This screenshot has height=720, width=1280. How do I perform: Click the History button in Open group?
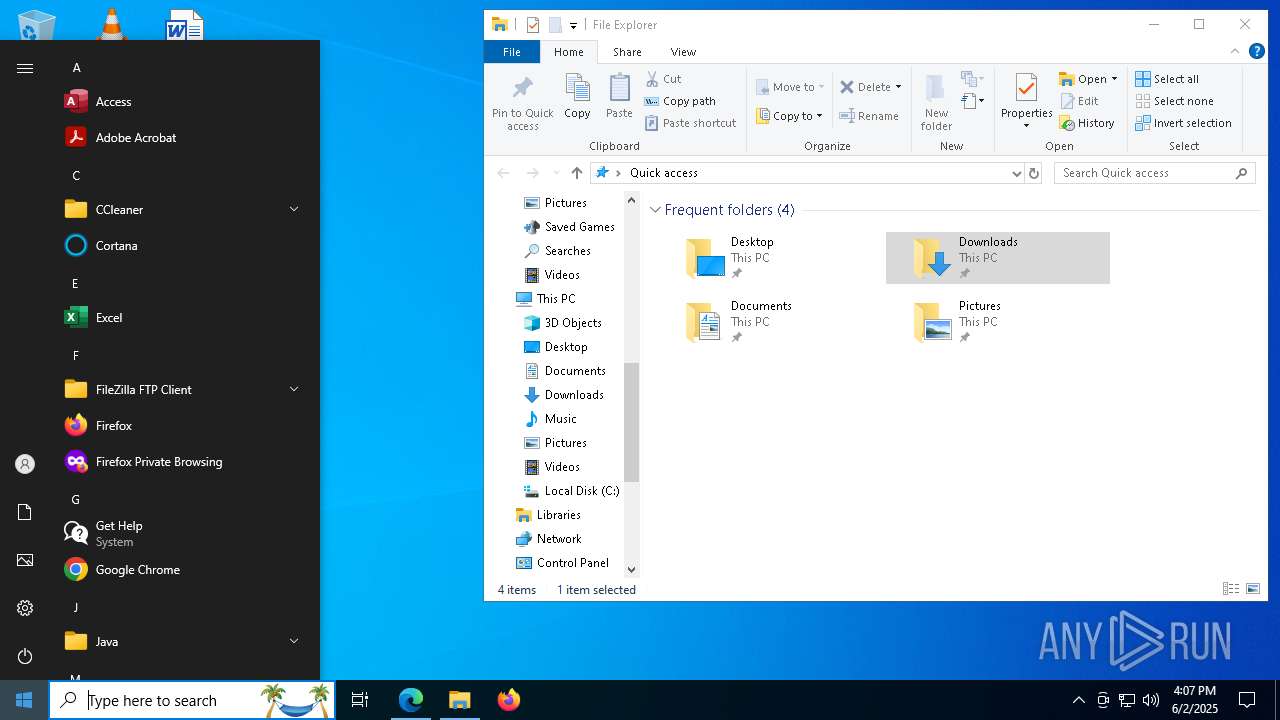coord(1087,123)
